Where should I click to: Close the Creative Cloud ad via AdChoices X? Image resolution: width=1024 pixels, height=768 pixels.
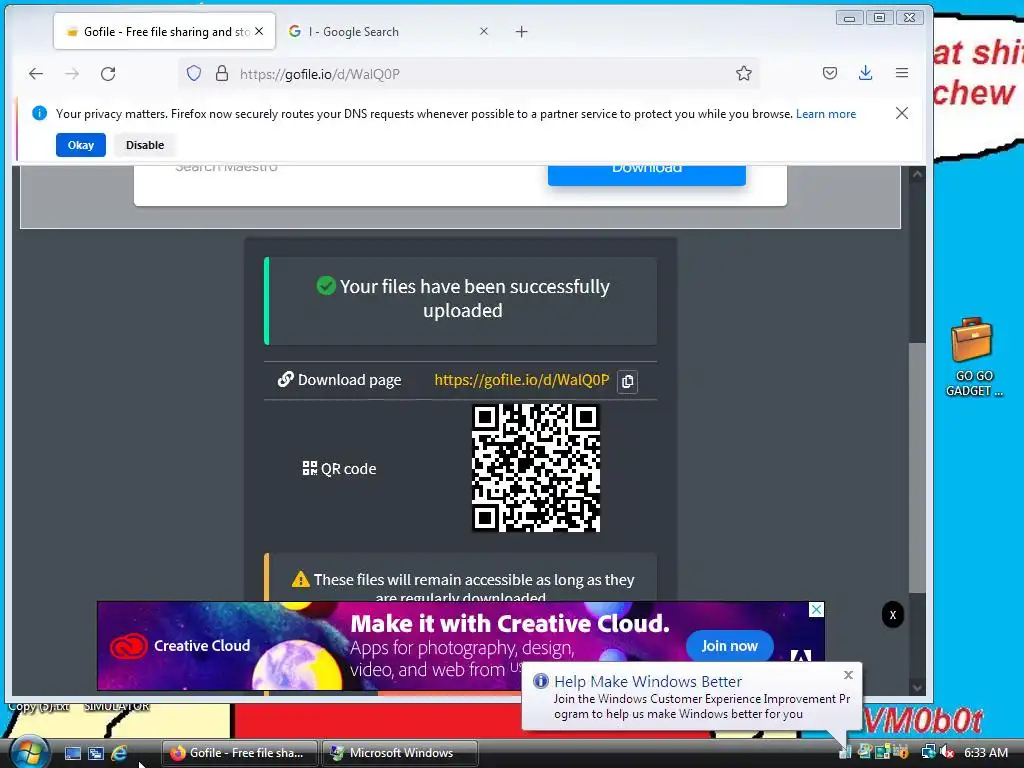[816, 609]
